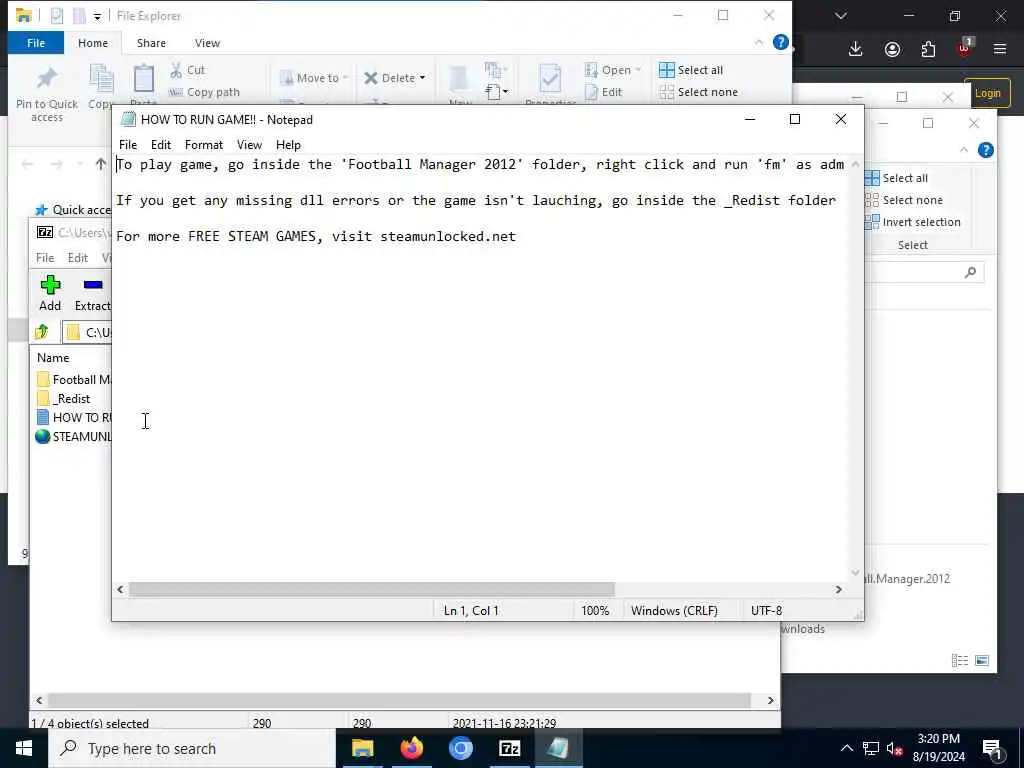Screen dimensions: 1024x768
Task: Click File Explorer up arrow button
Action: point(101,164)
